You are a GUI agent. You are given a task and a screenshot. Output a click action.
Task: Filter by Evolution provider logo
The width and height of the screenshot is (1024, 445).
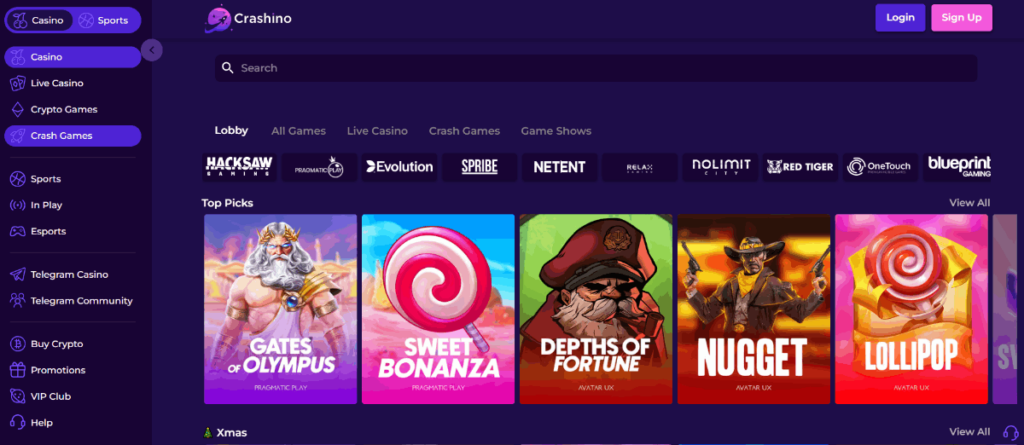[400, 167]
